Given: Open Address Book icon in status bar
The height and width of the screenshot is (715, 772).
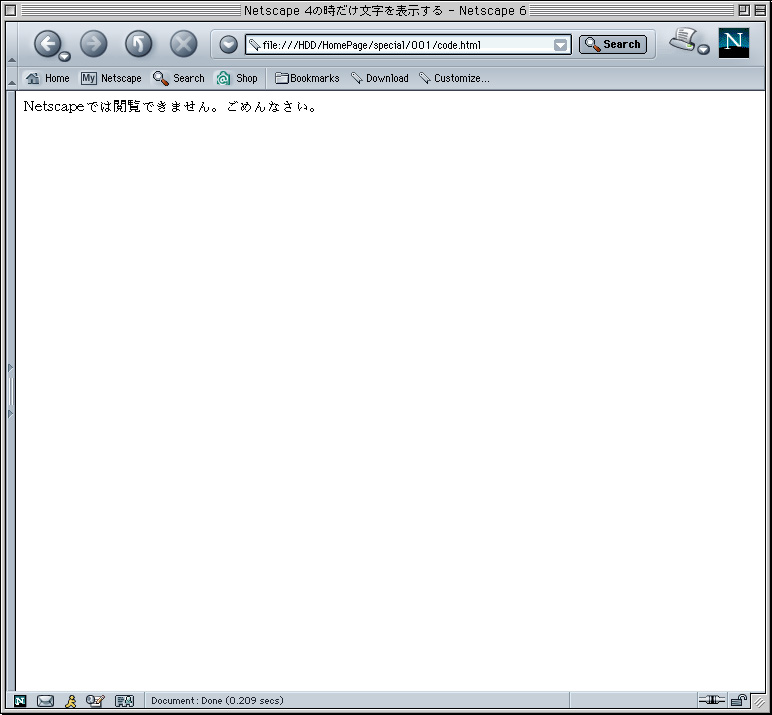Looking at the screenshot, I should (124, 700).
